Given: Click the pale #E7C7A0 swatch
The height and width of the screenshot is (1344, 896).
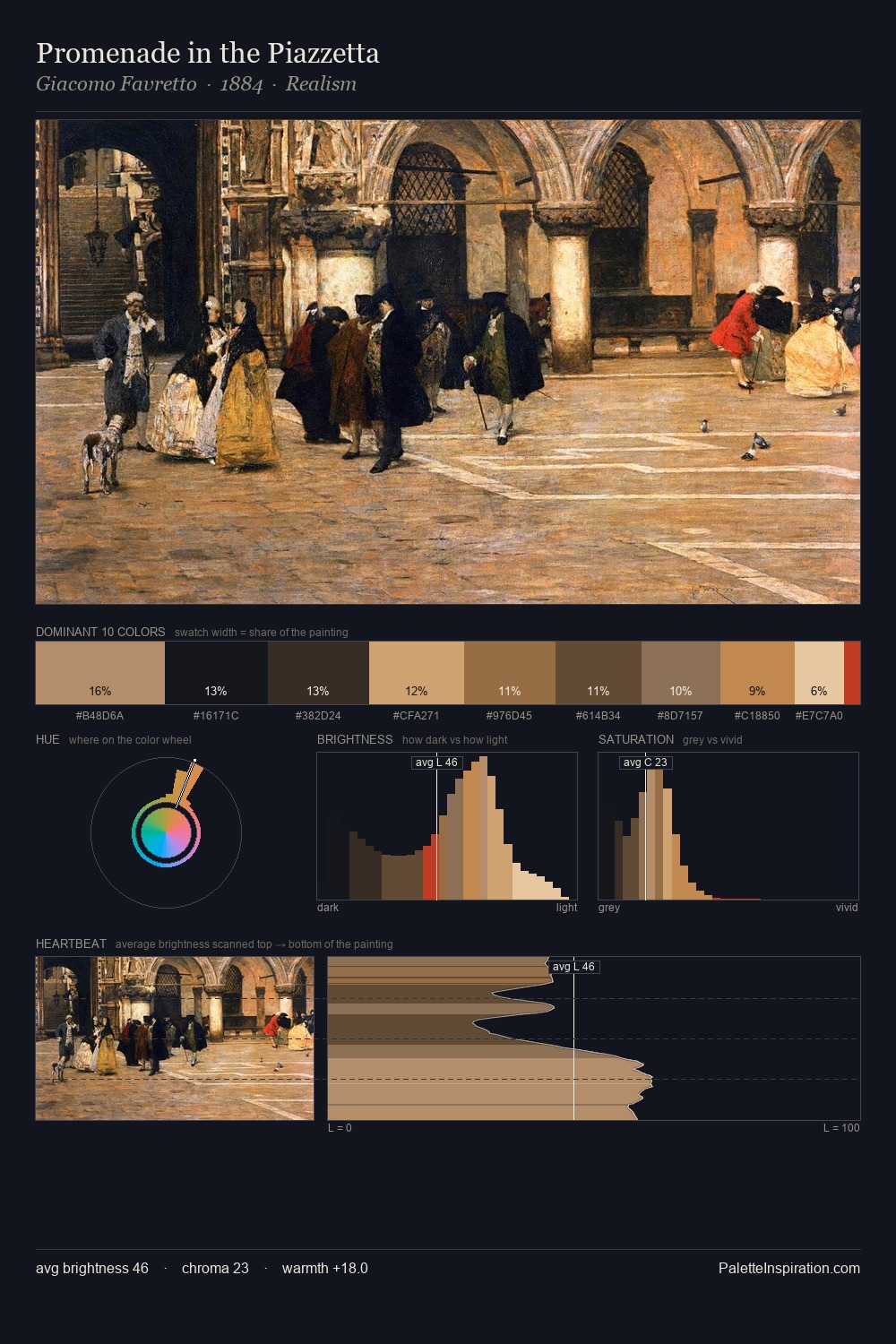Looking at the screenshot, I should click(x=819, y=673).
